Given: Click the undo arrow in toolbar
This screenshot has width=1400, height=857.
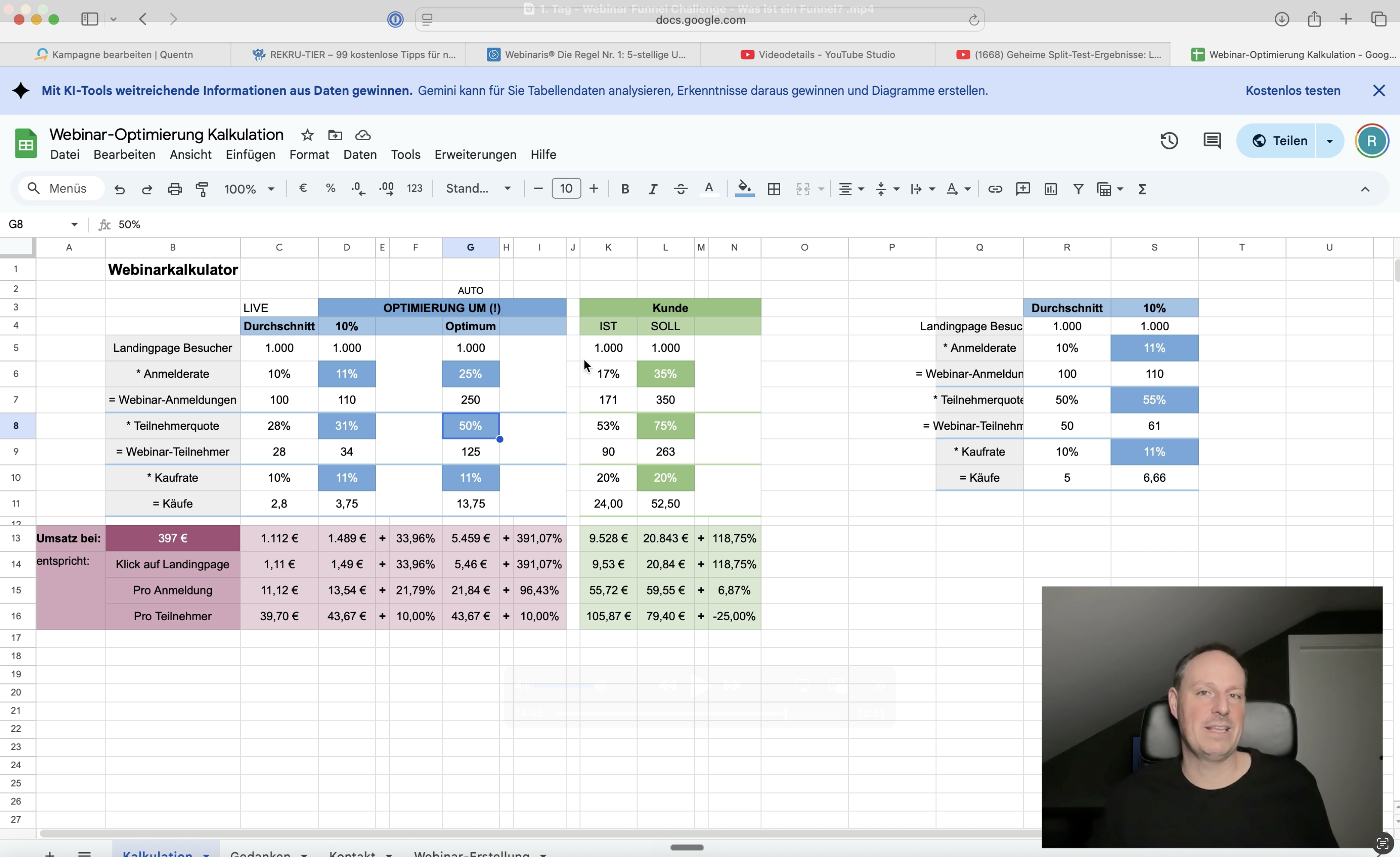Looking at the screenshot, I should tap(119, 189).
